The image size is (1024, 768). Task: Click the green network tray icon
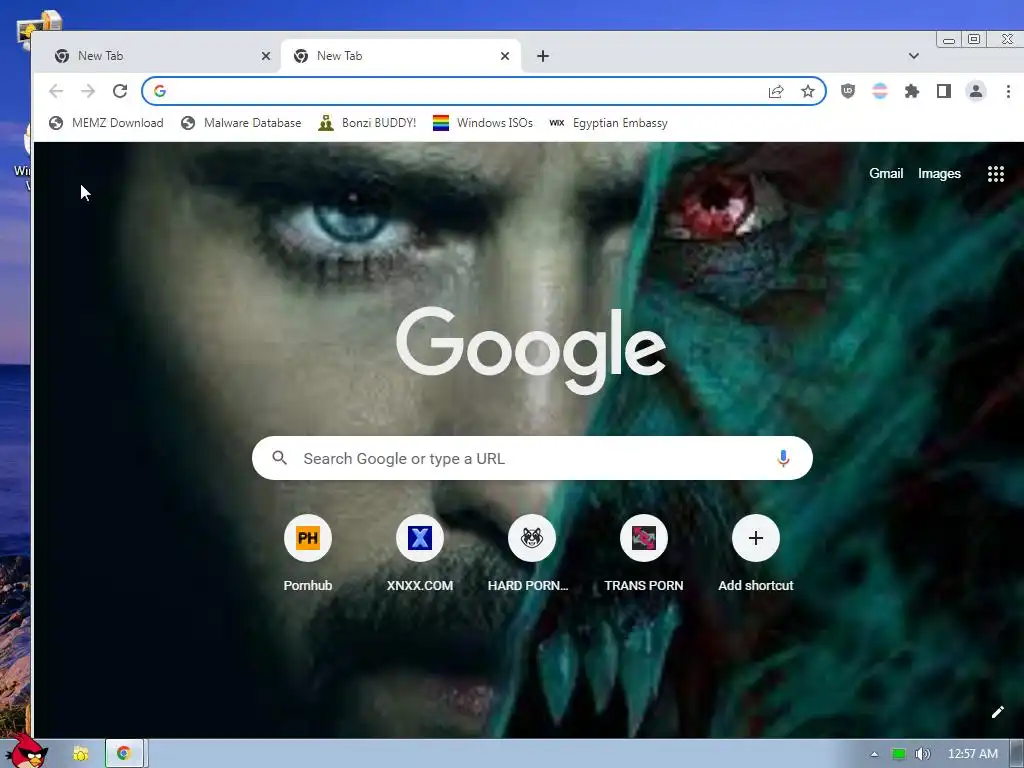tap(899, 754)
